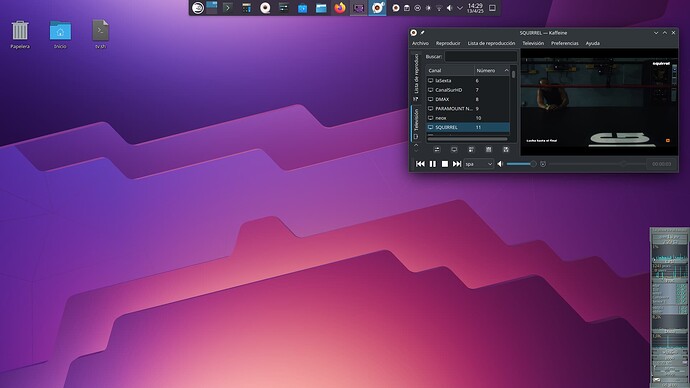This screenshot has height=388, width=690.
Task: Select the DMAX channel
Action: click(x=468, y=99)
